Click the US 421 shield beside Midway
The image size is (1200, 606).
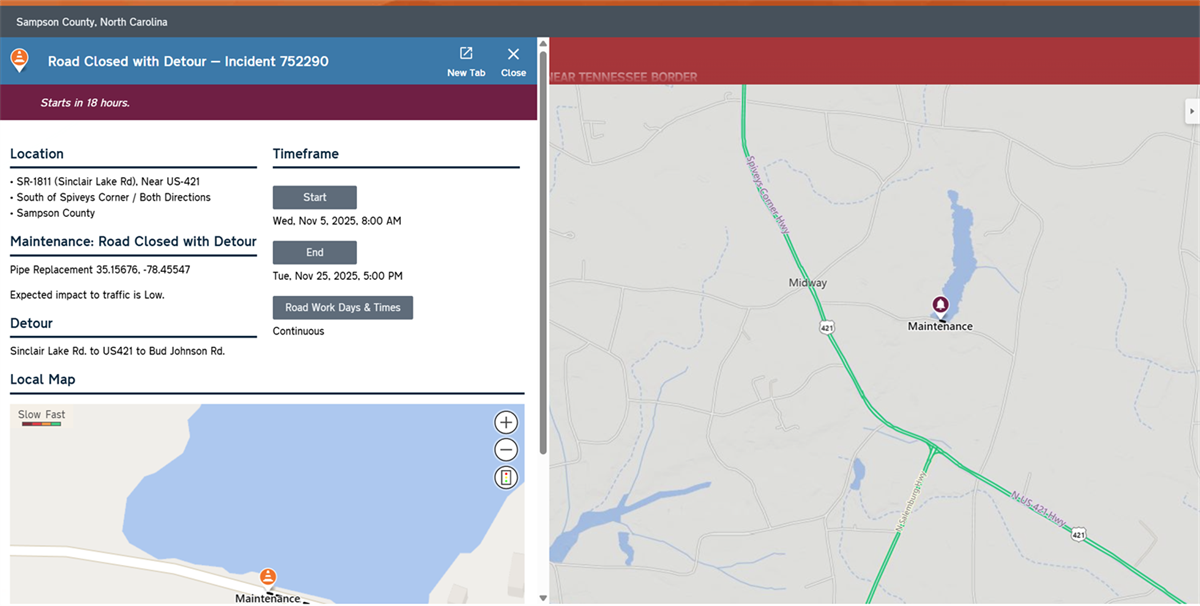click(x=828, y=327)
